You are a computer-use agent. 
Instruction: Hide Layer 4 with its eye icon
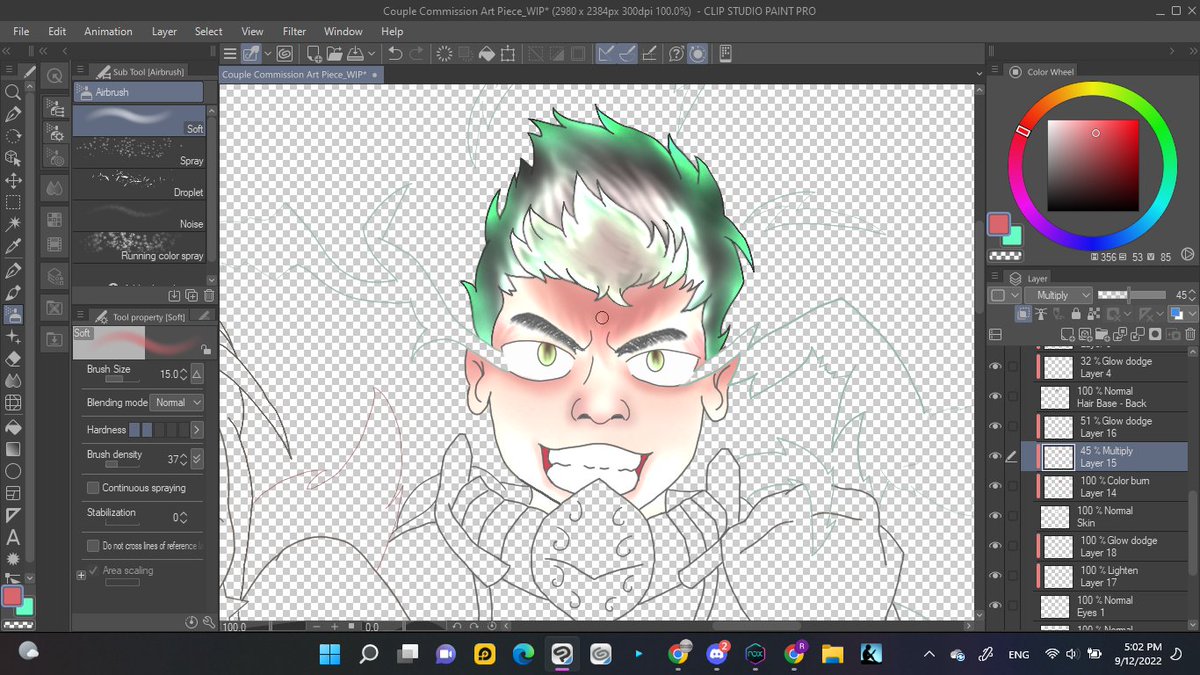point(995,367)
